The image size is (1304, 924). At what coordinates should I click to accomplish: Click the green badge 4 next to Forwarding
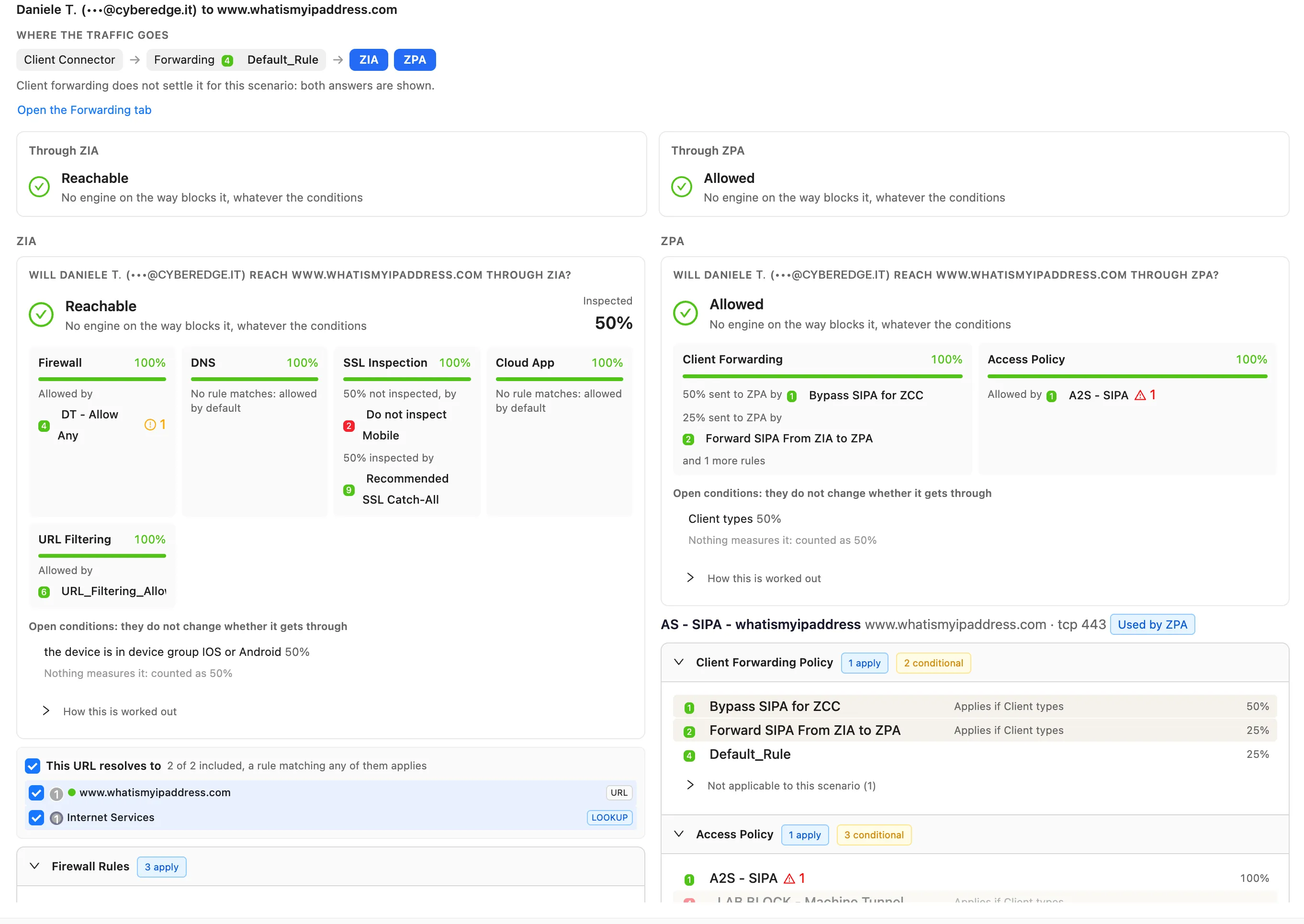(x=227, y=60)
